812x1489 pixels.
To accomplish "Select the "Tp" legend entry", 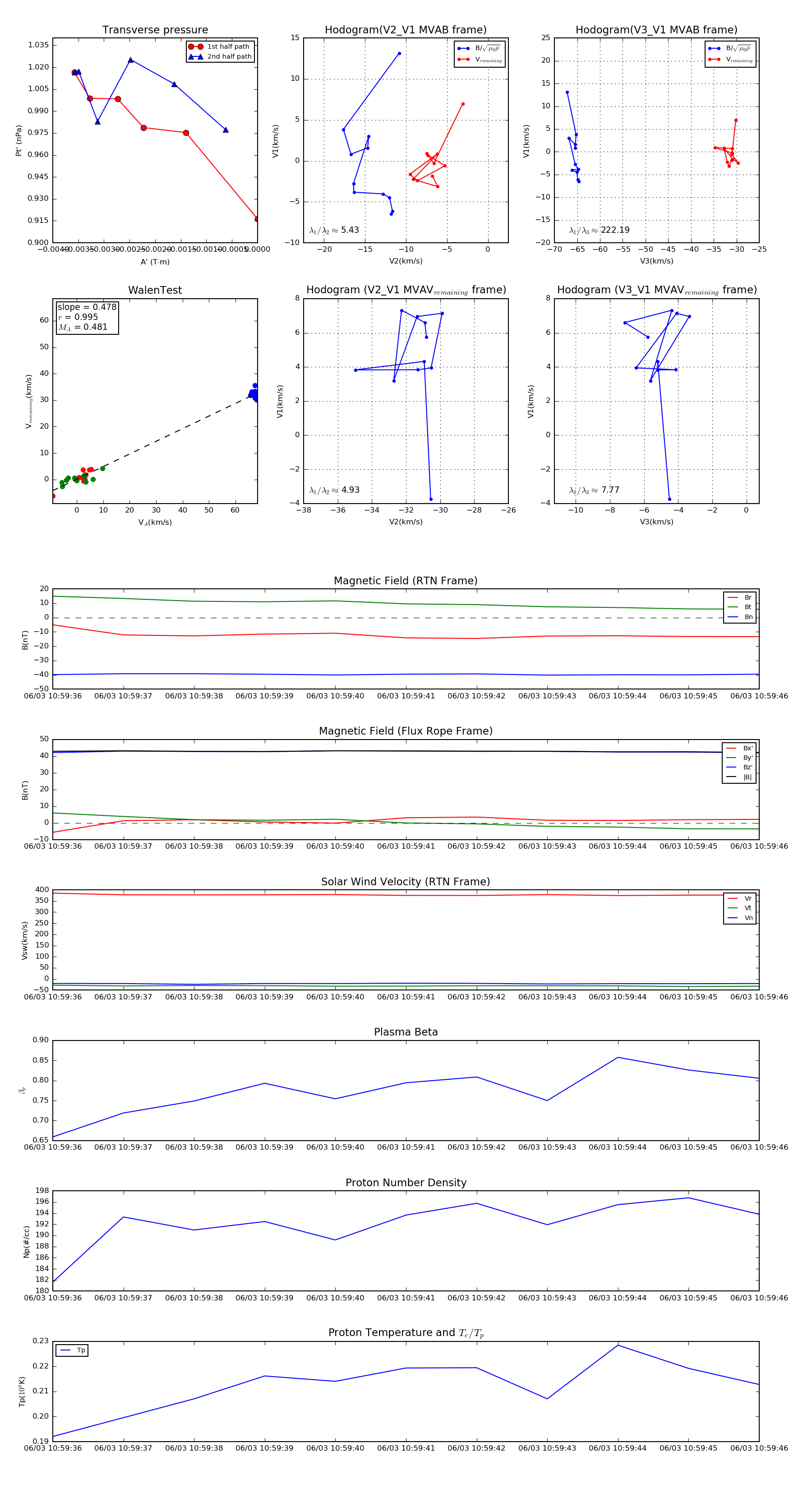I will coord(72,1351).
